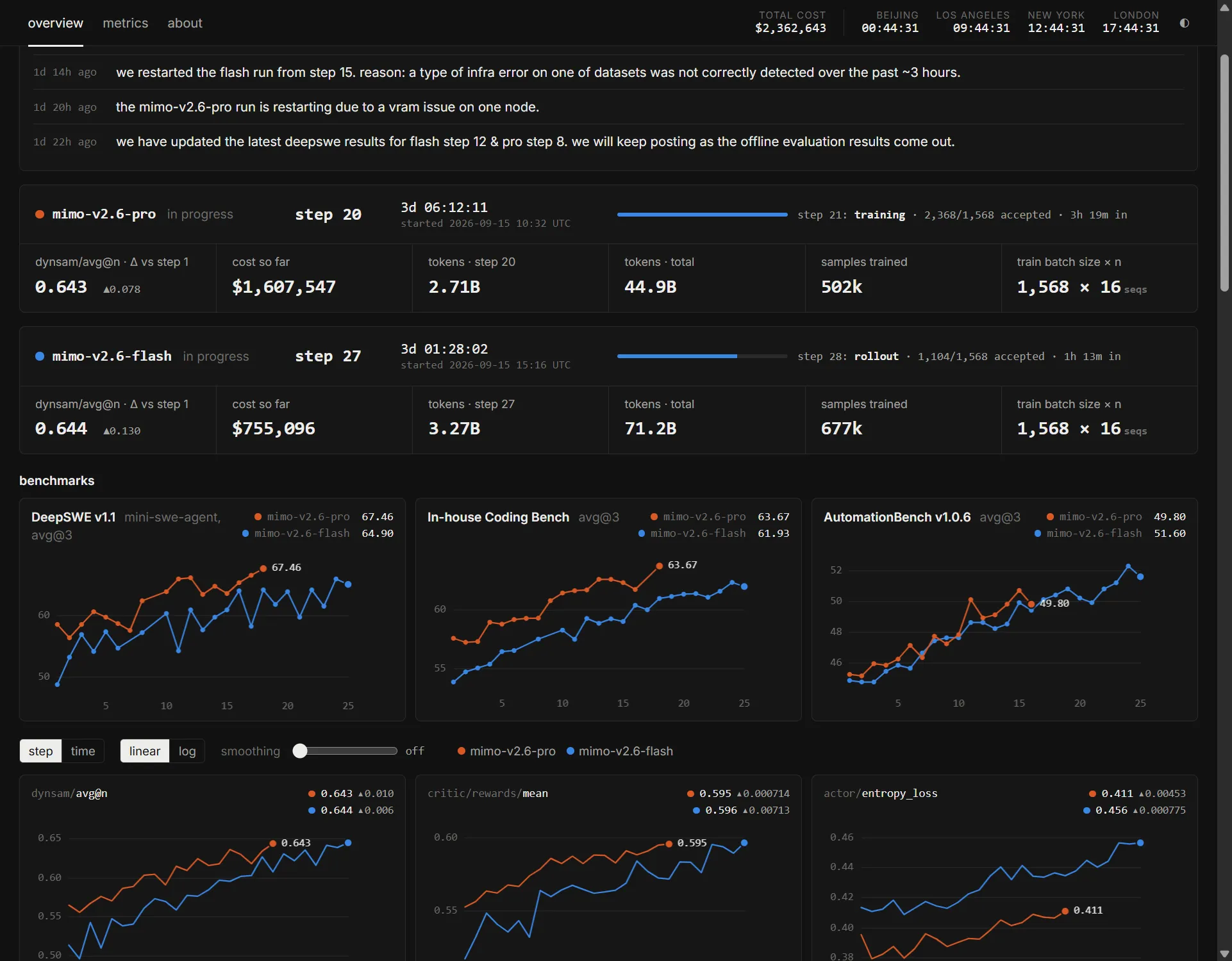This screenshot has width=1232, height=961.
Task: Click the 0.643 end point on dynsam chart
Action: 273,843
